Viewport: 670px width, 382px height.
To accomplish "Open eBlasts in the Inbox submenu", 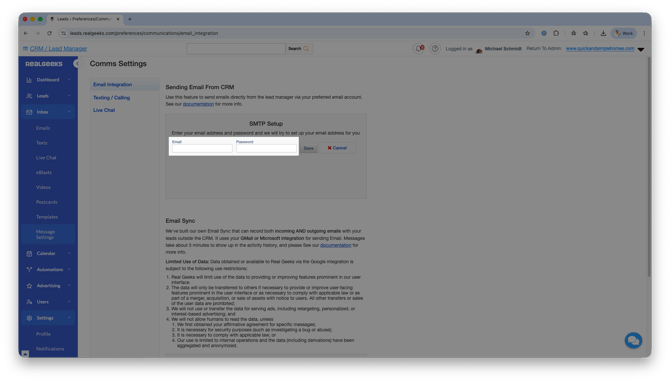I will pyautogui.click(x=44, y=173).
